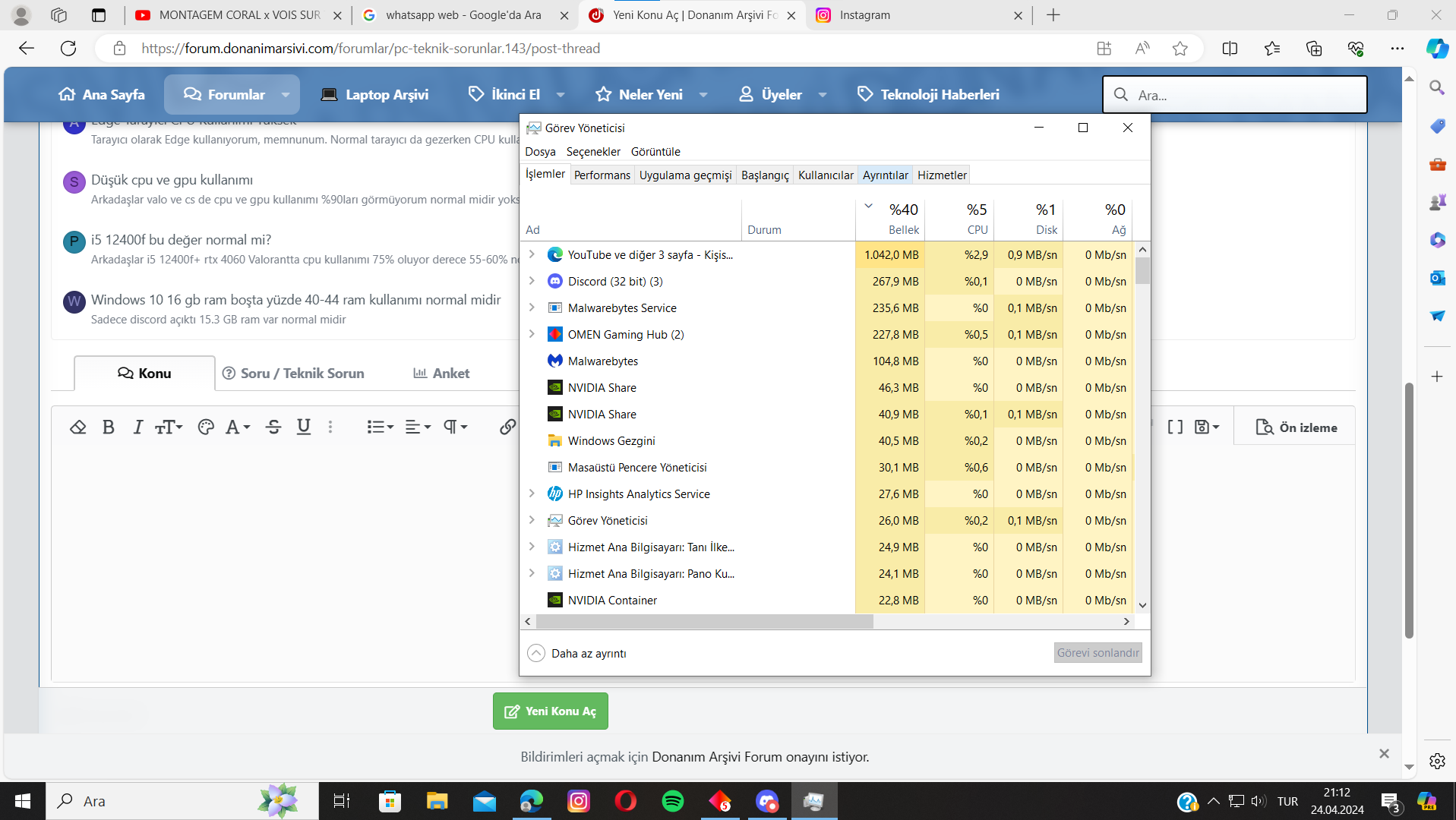1456x820 pixels.
Task: Open a new browser tab
Action: click(x=1053, y=15)
